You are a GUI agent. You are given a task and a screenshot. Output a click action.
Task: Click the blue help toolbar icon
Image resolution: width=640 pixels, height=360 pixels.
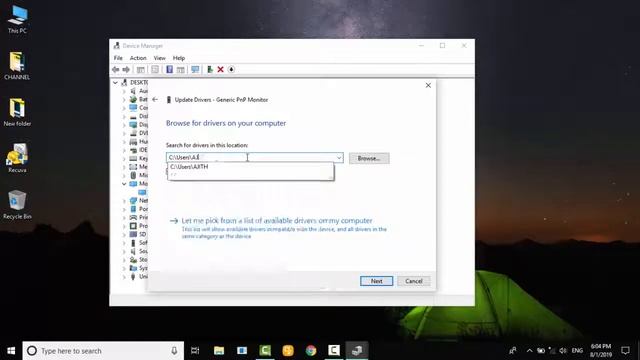point(169,70)
